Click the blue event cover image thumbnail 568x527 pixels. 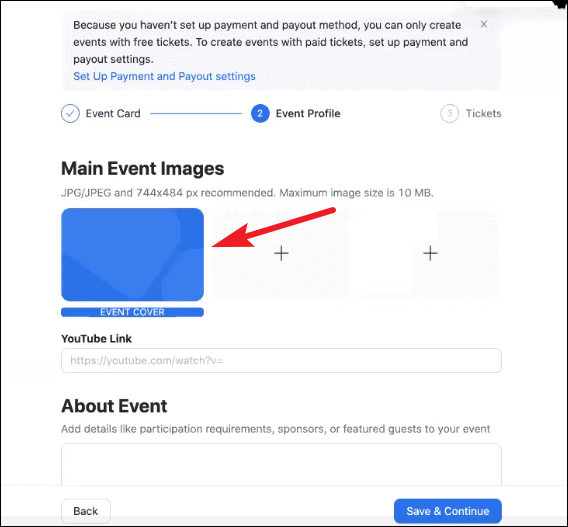point(132,254)
